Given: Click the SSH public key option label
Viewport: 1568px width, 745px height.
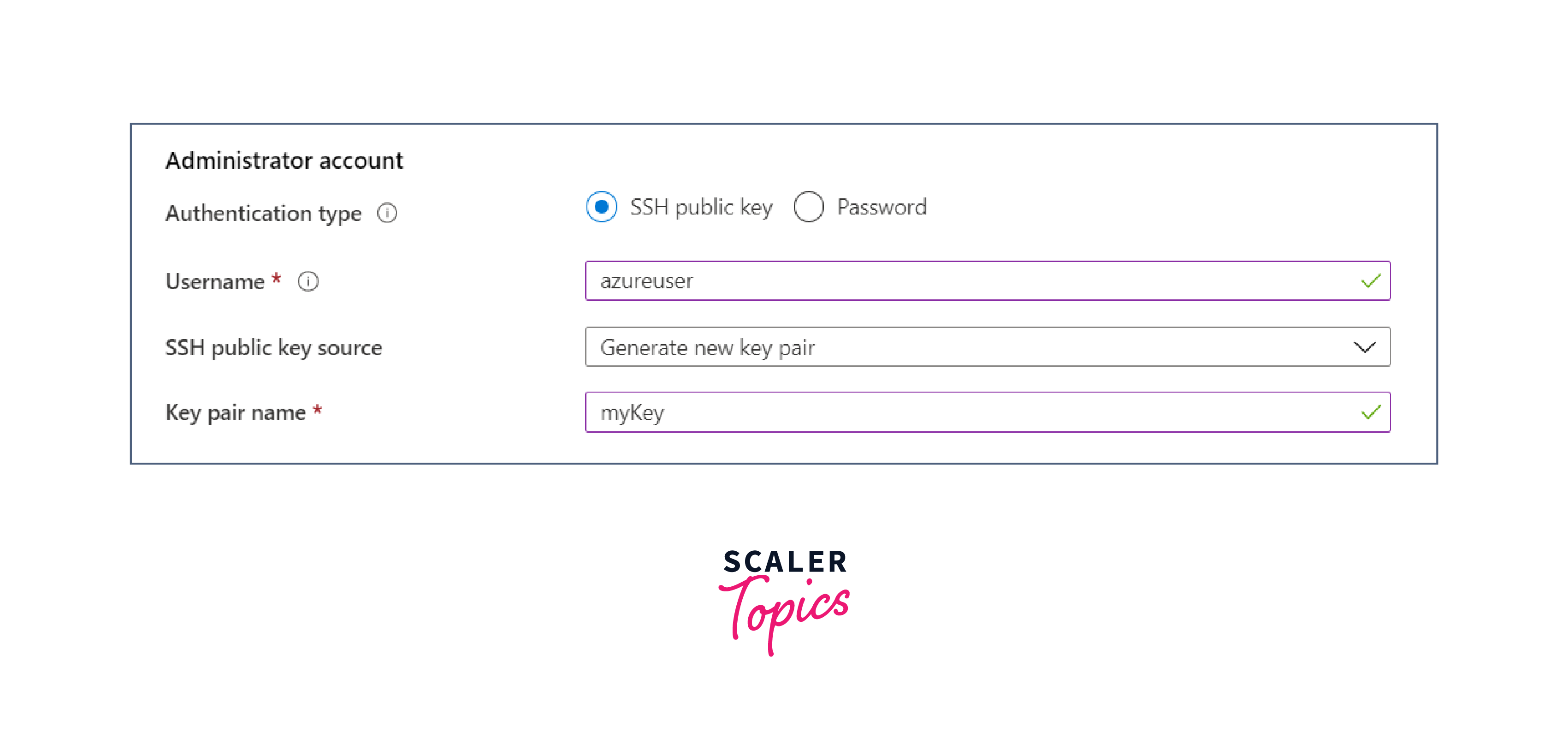Looking at the screenshot, I should tap(701, 207).
